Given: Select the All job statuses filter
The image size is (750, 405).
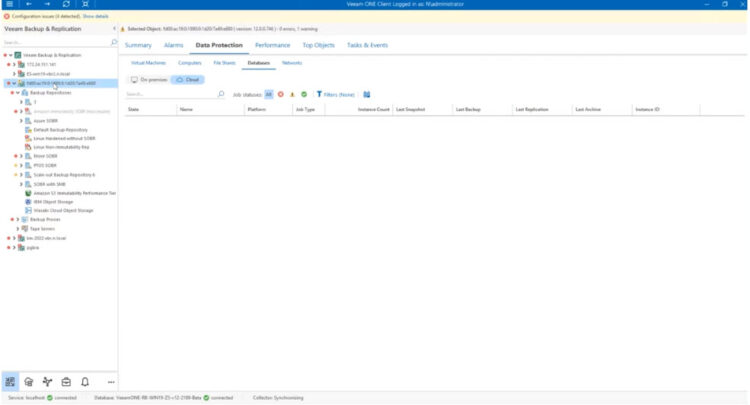Looking at the screenshot, I should [269, 95].
